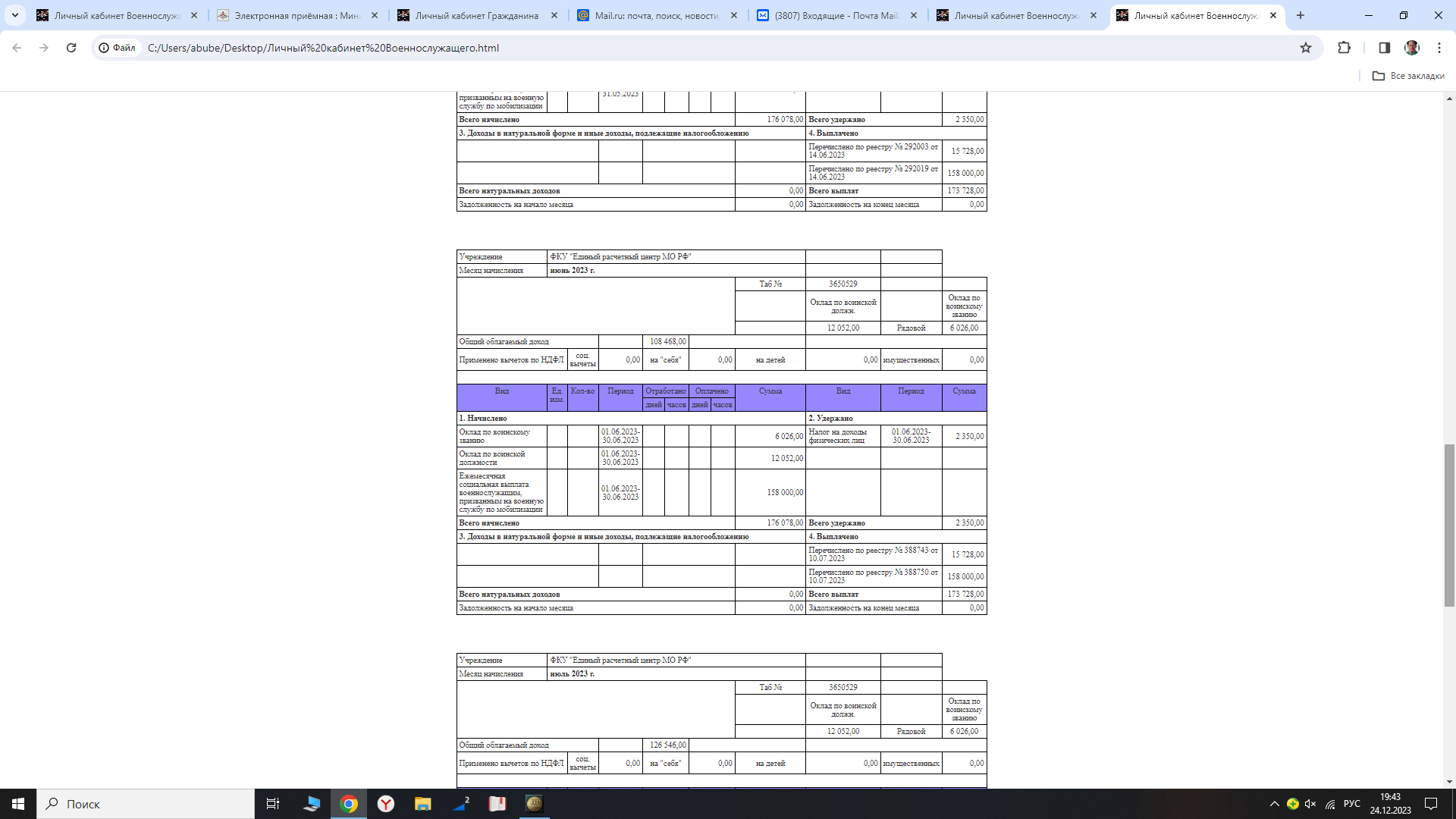Screen dimensions: 1456x819
Task: Show hidden system tray icons chevron
Action: coord(1274,804)
